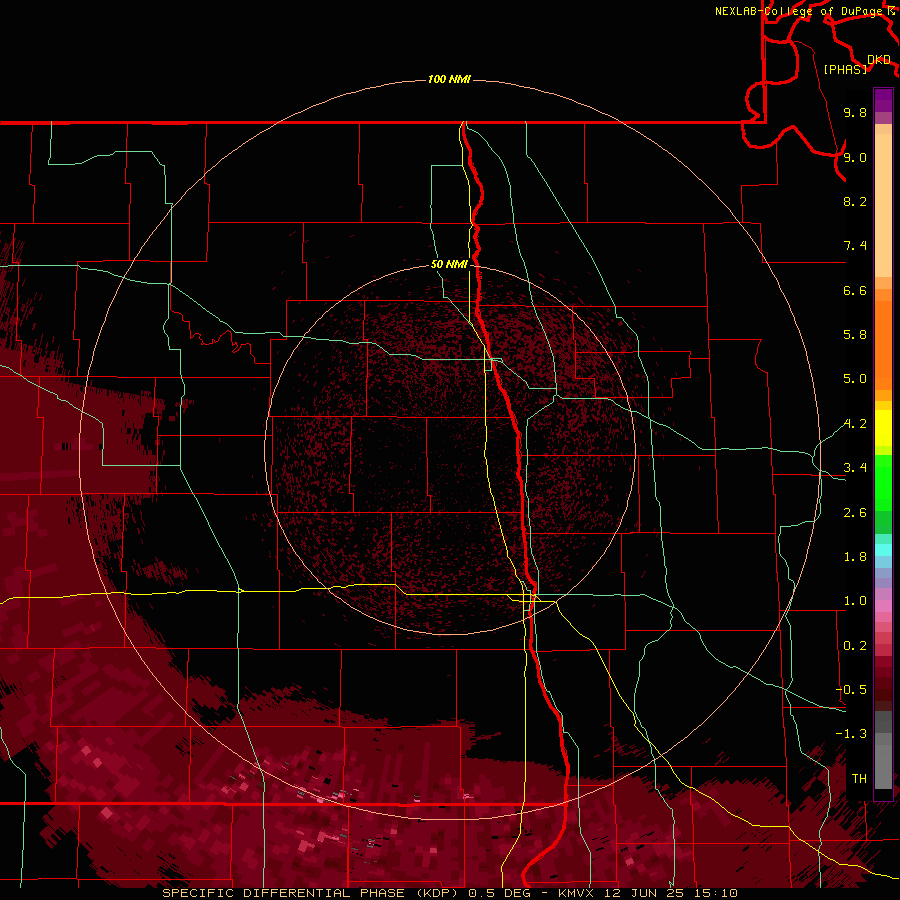Click the 3.4 value on color scale
This screenshot has width=900, height=900.
click(x=855, y=468)
